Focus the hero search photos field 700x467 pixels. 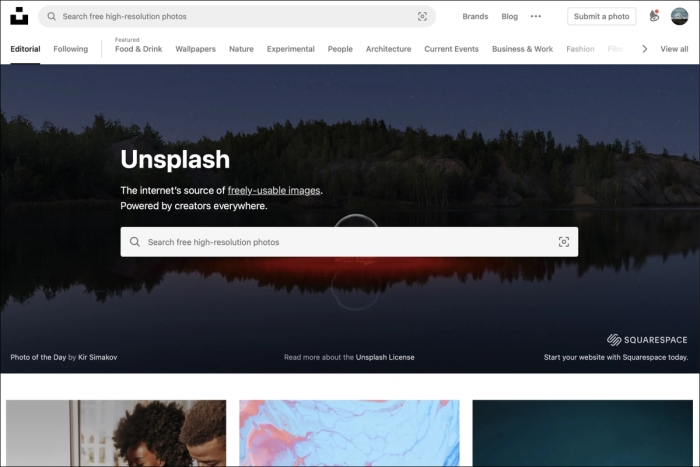click(349, 242)
